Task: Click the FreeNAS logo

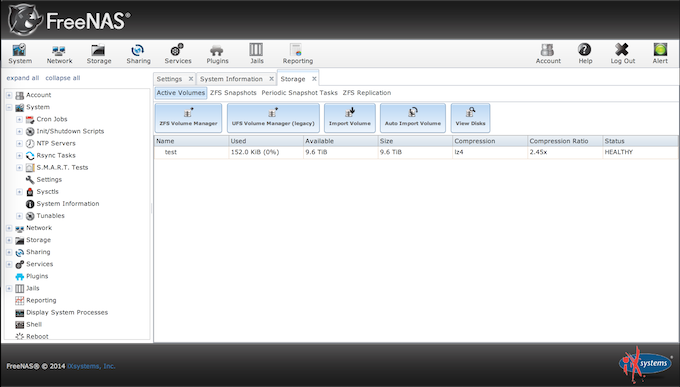Action: pyautogui.click(x=69, y=20)
